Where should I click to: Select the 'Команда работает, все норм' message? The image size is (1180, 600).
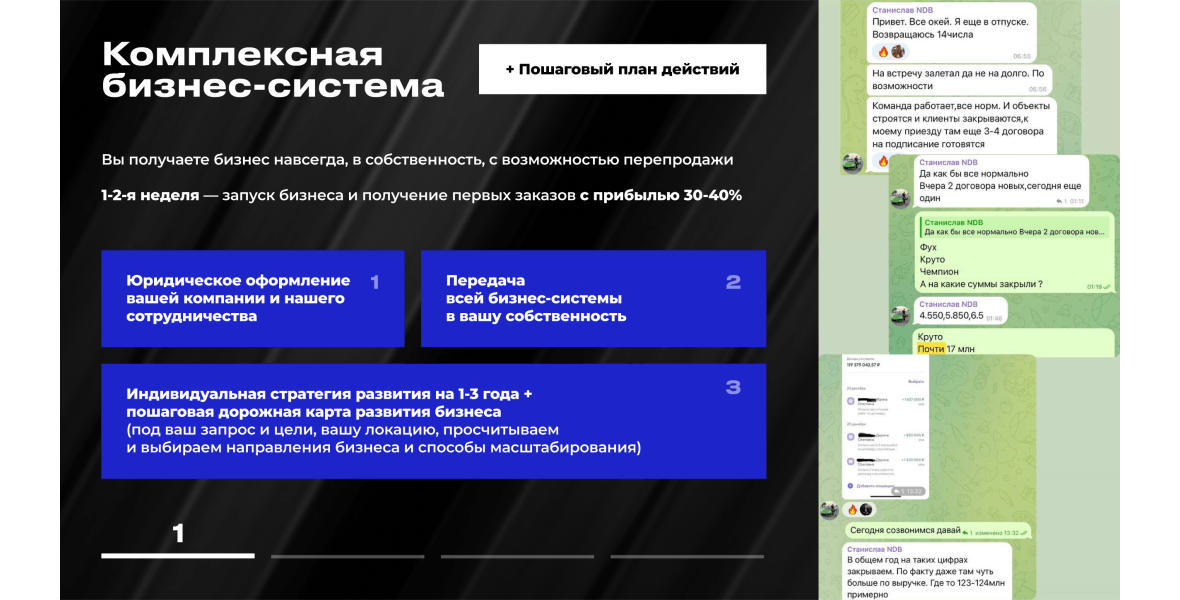pos(962,125)
